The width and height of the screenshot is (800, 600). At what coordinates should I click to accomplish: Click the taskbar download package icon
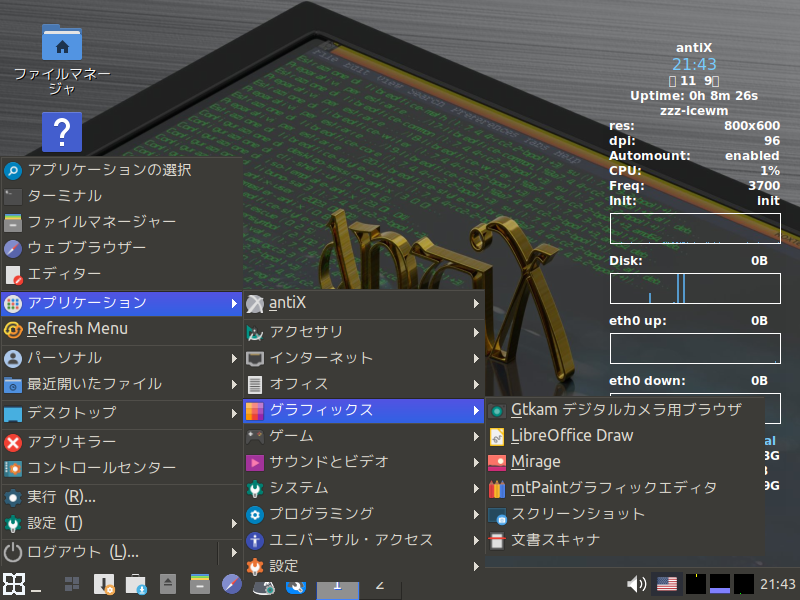(x=136, y=584)
